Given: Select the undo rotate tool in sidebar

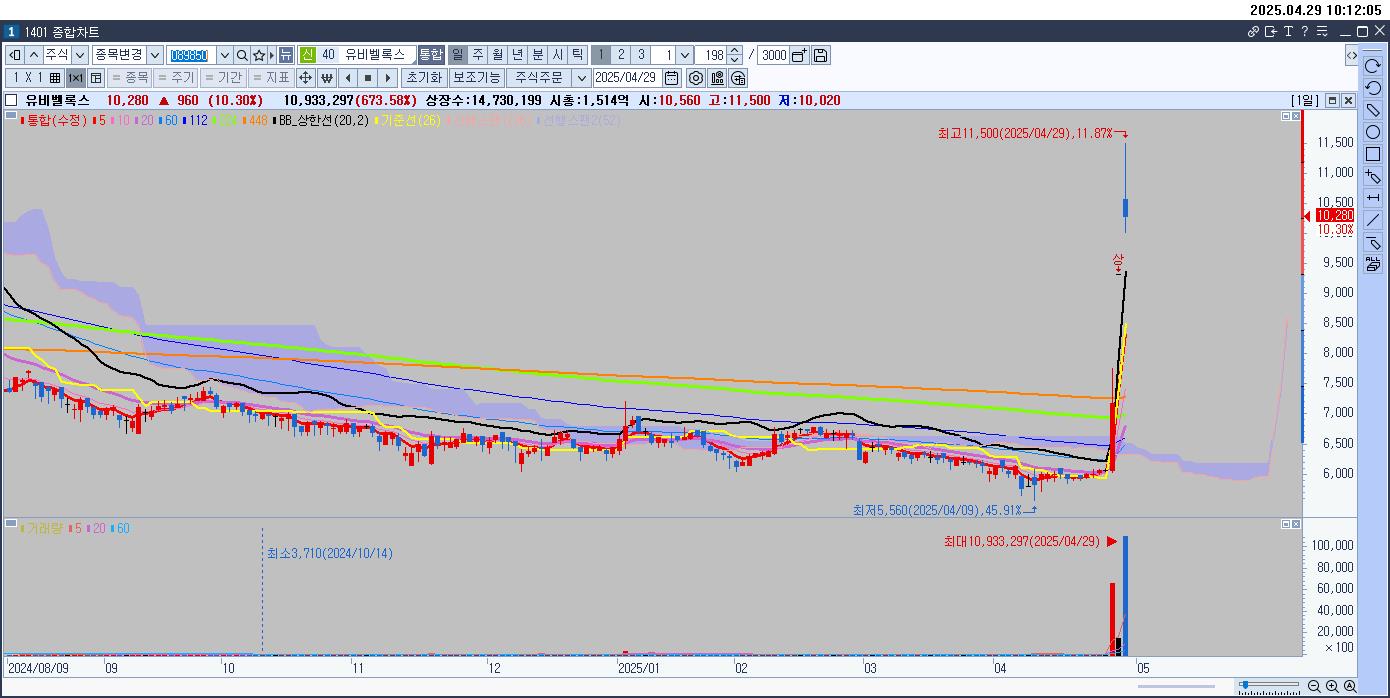Looking at the screenshot, I should [x=1373, y=88].
